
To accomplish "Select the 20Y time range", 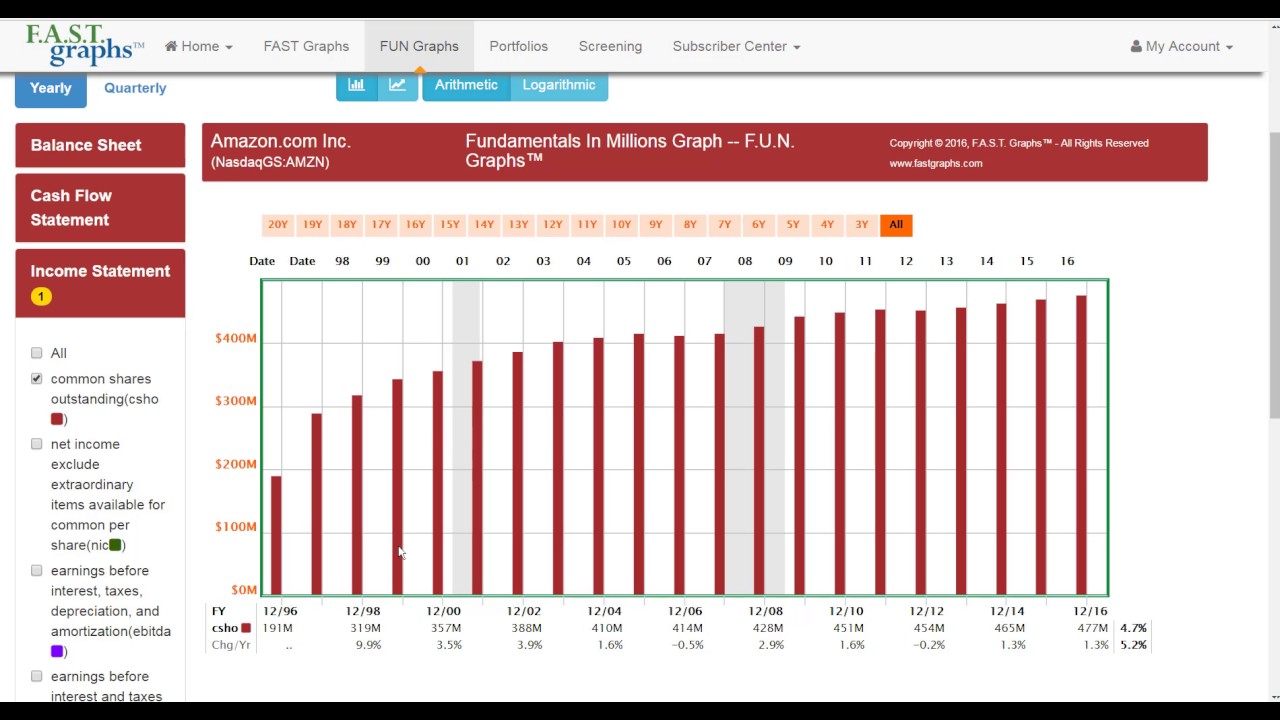I will (x=278, y=225).
